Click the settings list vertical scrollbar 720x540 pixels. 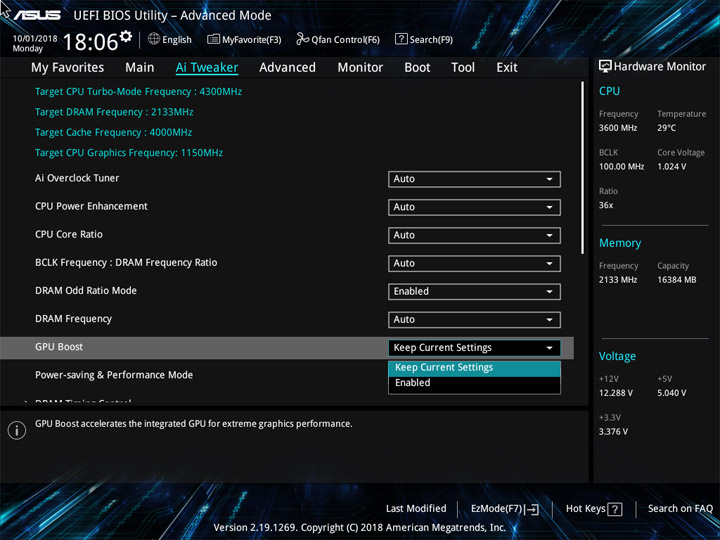click(583, 168)
